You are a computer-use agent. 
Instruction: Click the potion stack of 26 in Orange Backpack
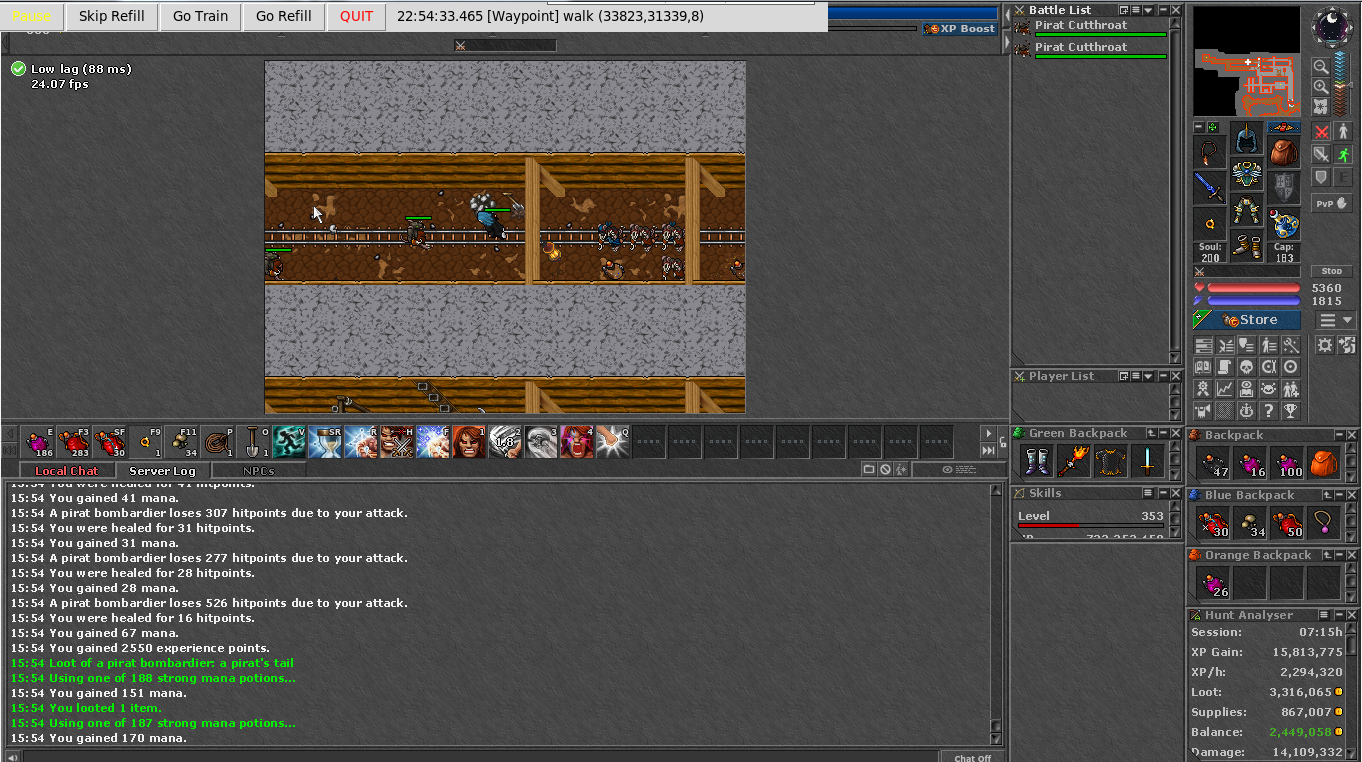[1213, 582]
